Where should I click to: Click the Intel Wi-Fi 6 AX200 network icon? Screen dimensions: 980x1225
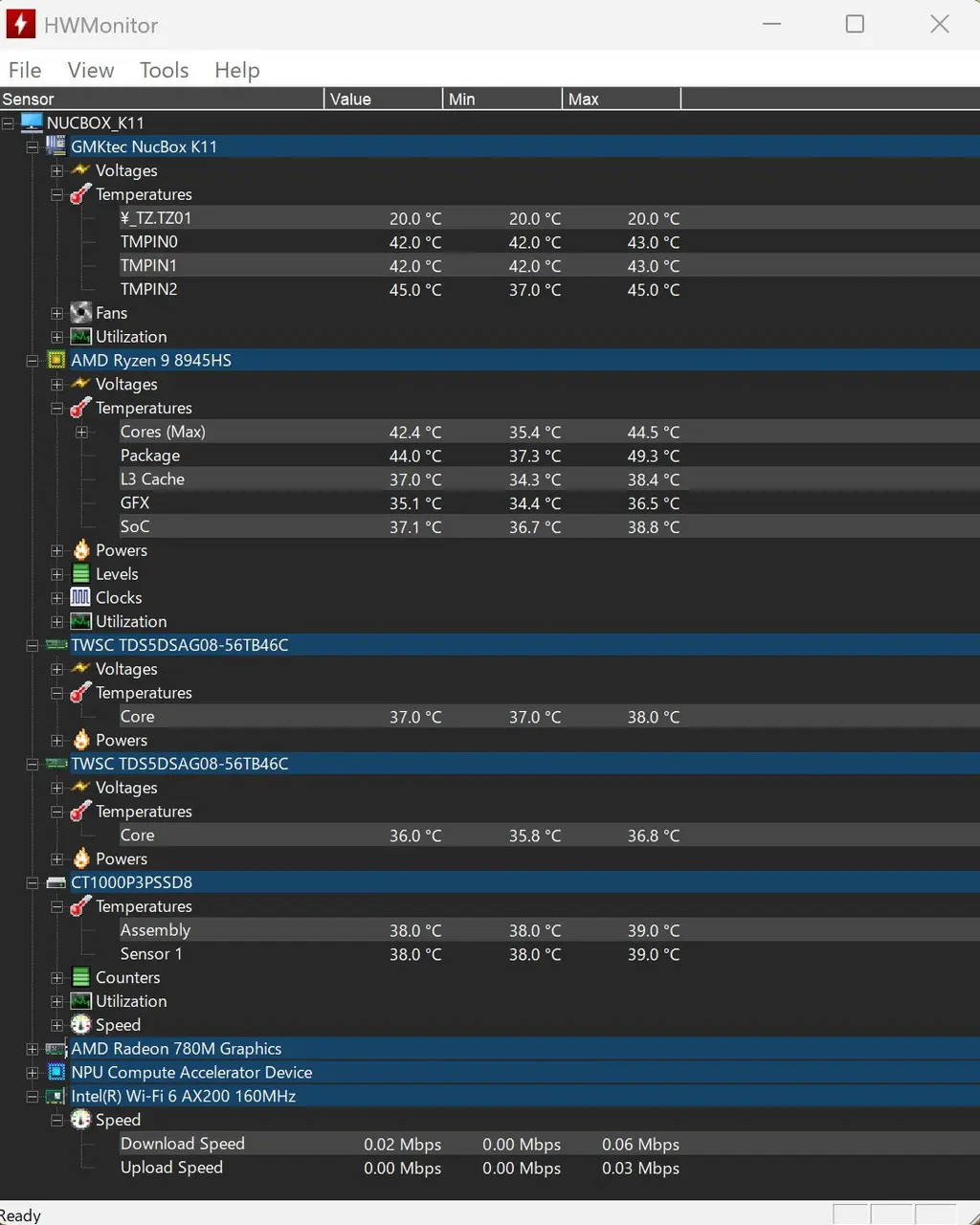pyautogui.click(x=56, y=1097)
